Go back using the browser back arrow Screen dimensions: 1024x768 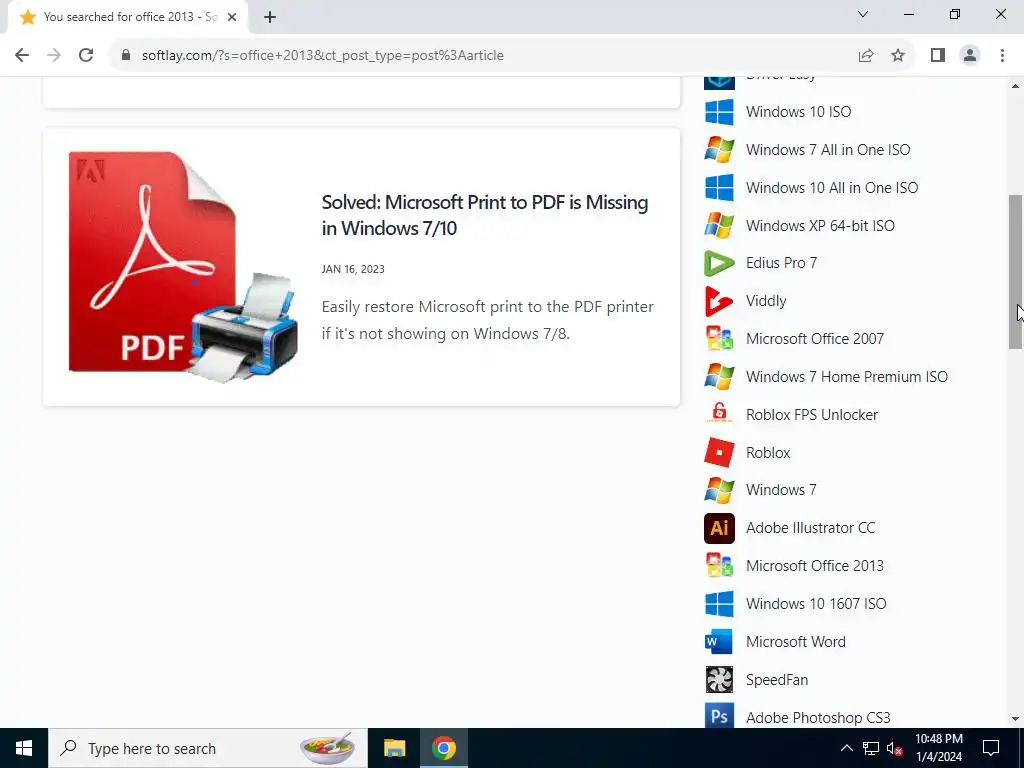click(x=22, y=55)
